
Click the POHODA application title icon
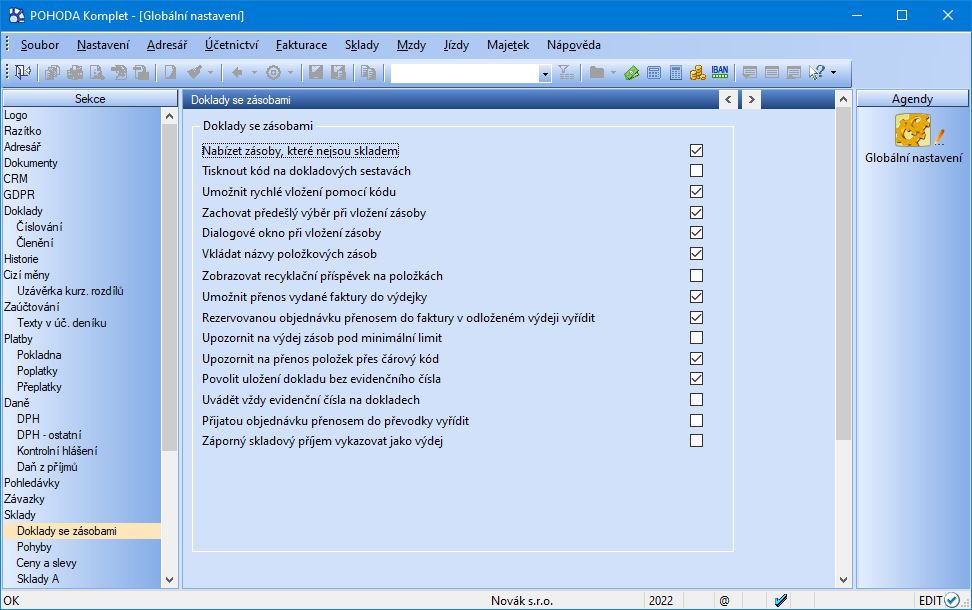coord(17,15)
